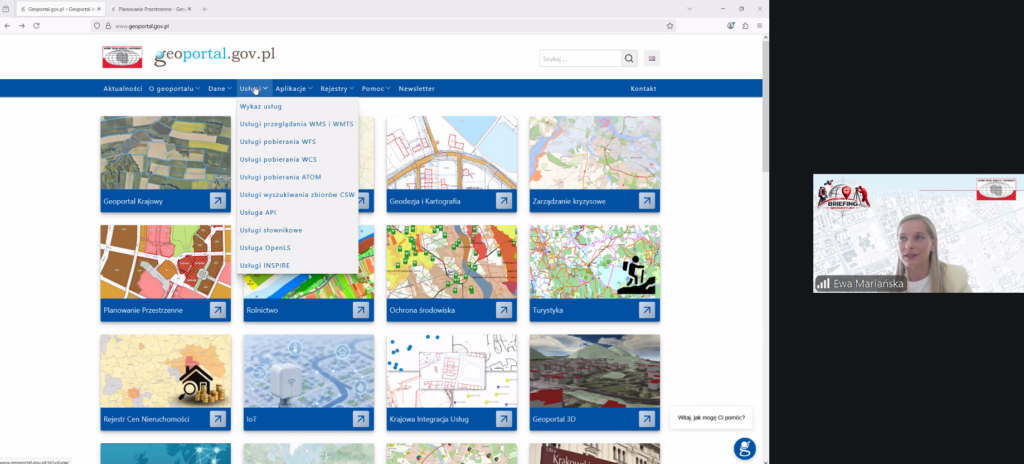This screenshot has height=464, width=1024.
Task: Open arrow icon on Krajowa Integracja Usług card
Action: 504,419
